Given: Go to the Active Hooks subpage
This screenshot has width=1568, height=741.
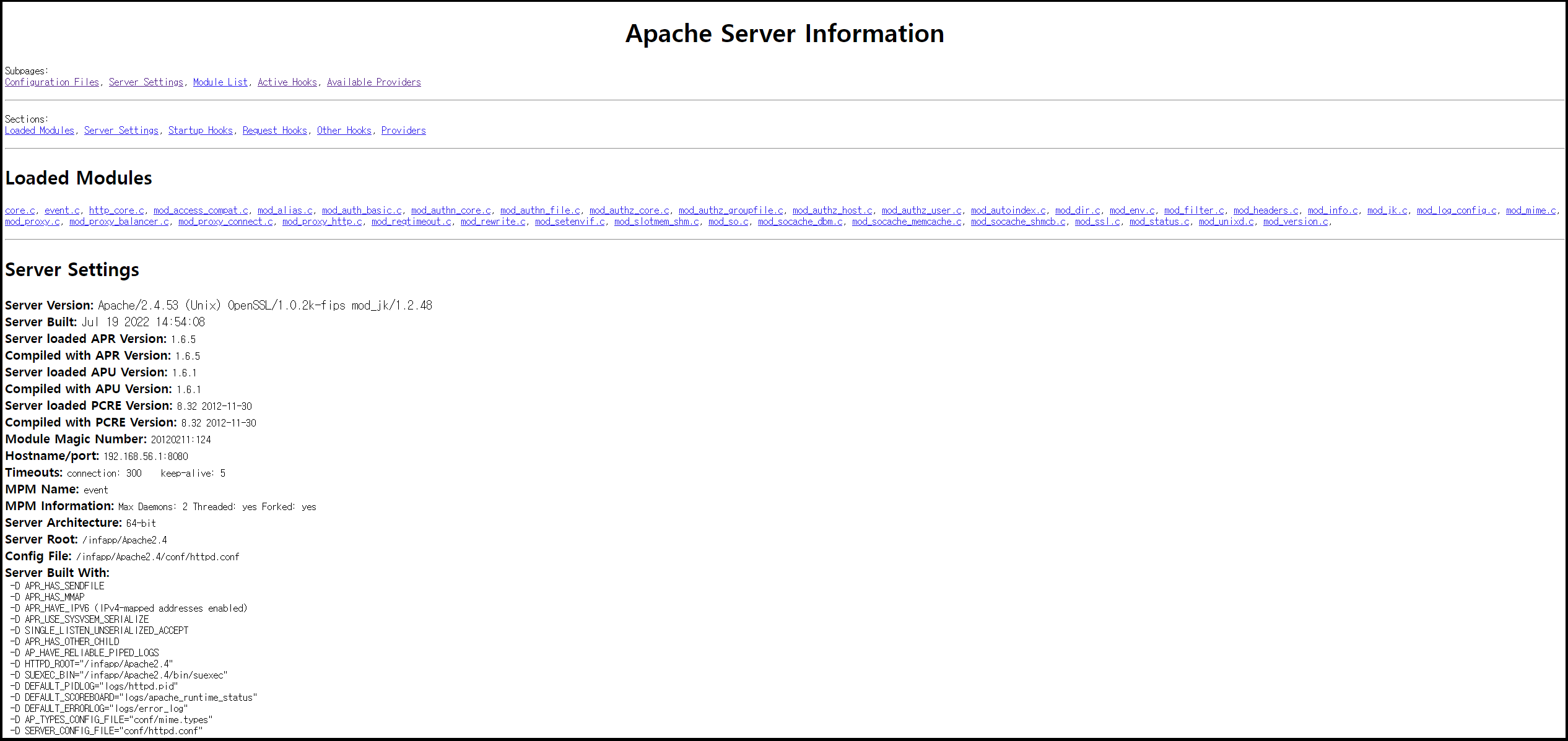Looking at the screenshot, I should click(287, 82).
